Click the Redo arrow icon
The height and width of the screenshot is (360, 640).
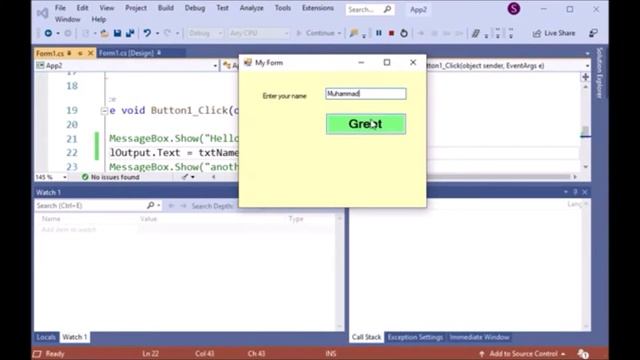(x=167, y=33)
